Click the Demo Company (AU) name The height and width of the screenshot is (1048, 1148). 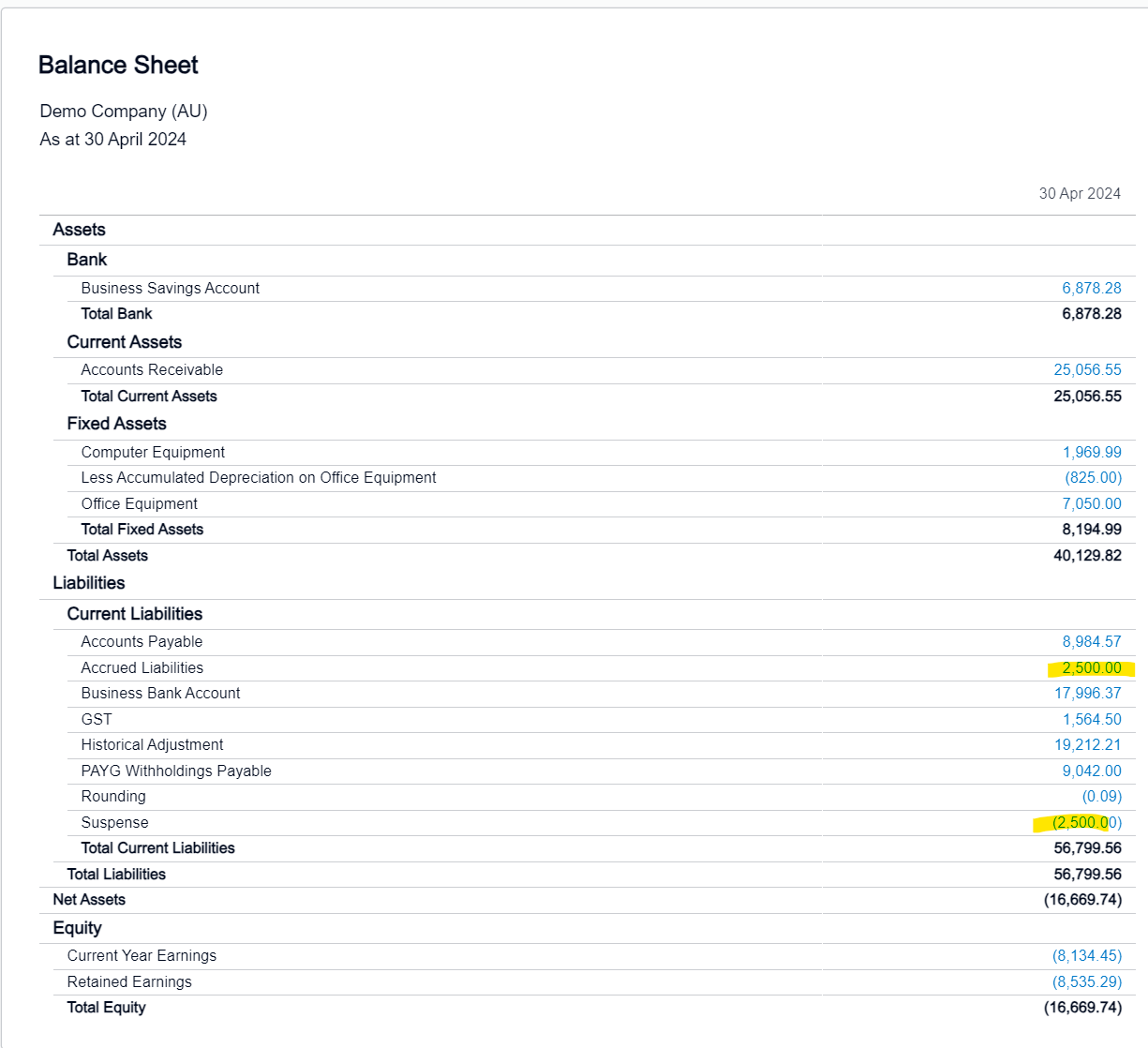123,111
